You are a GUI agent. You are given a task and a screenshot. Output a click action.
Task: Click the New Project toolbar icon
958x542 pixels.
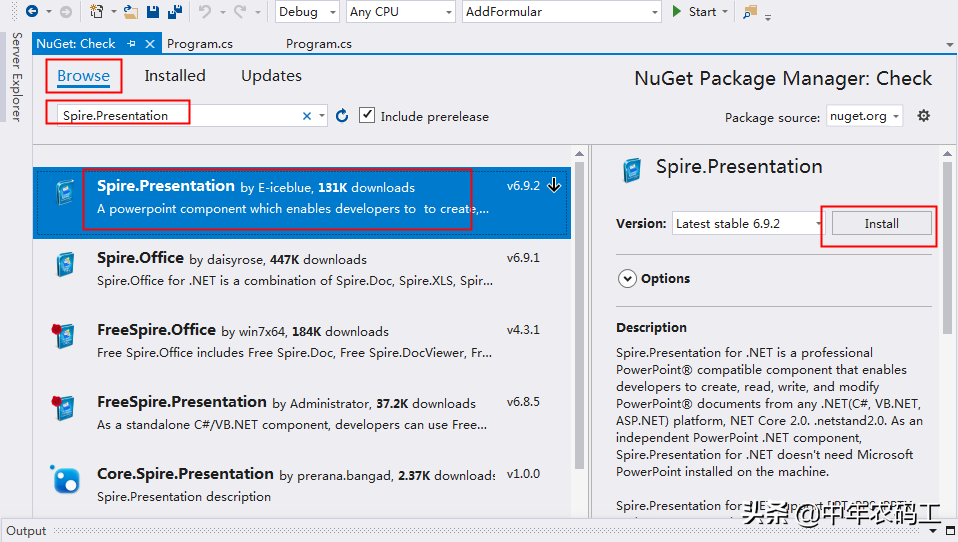(x=97, y=12)
